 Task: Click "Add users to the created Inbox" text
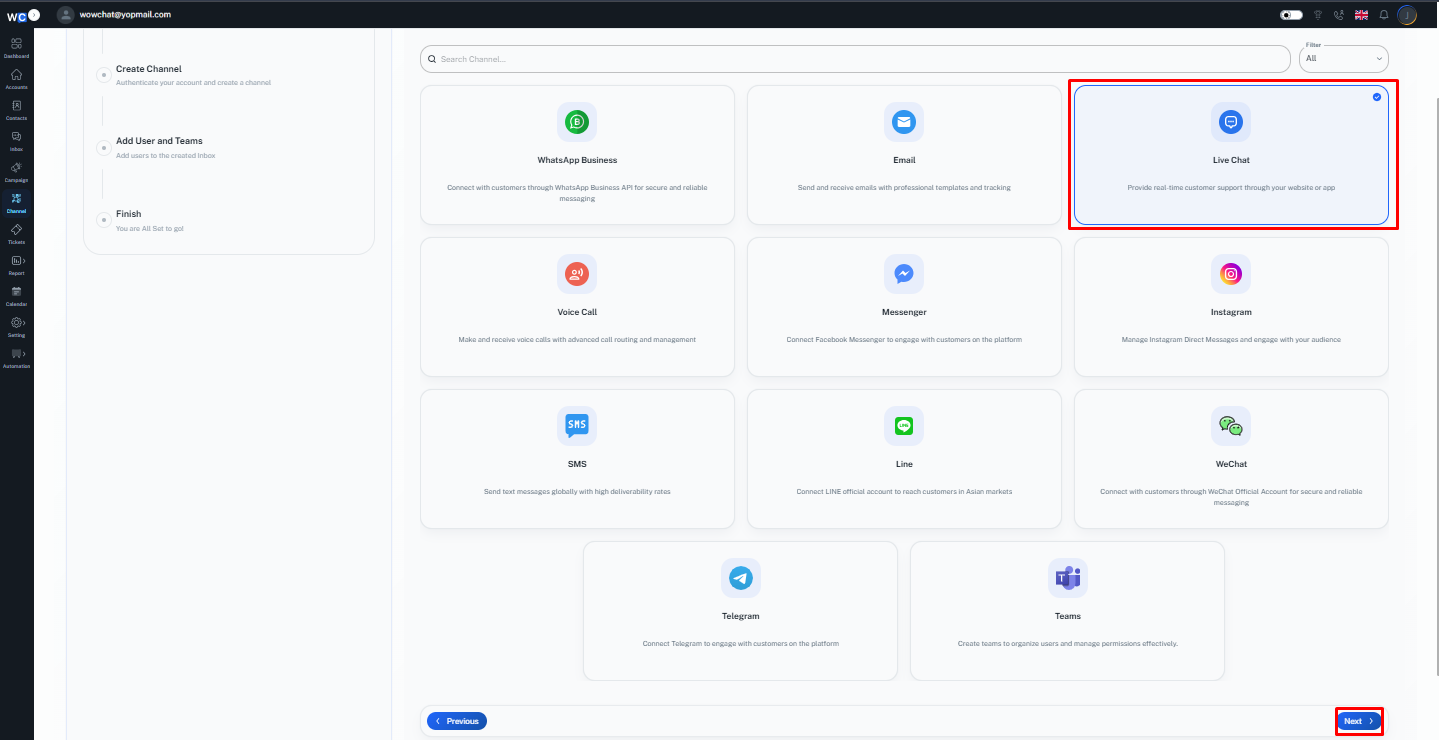click(166, 156)
